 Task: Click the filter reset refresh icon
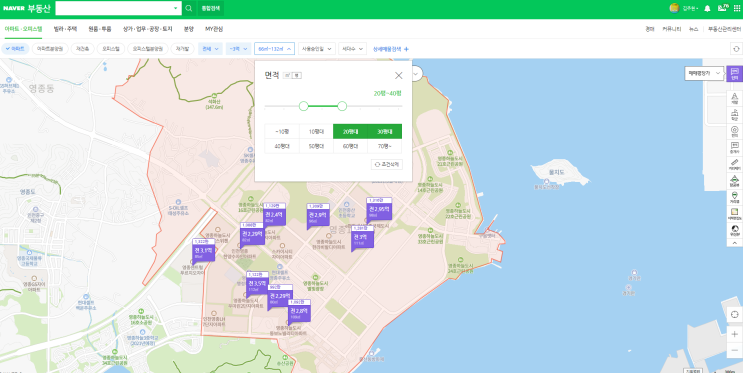click(x=736, y=48)
